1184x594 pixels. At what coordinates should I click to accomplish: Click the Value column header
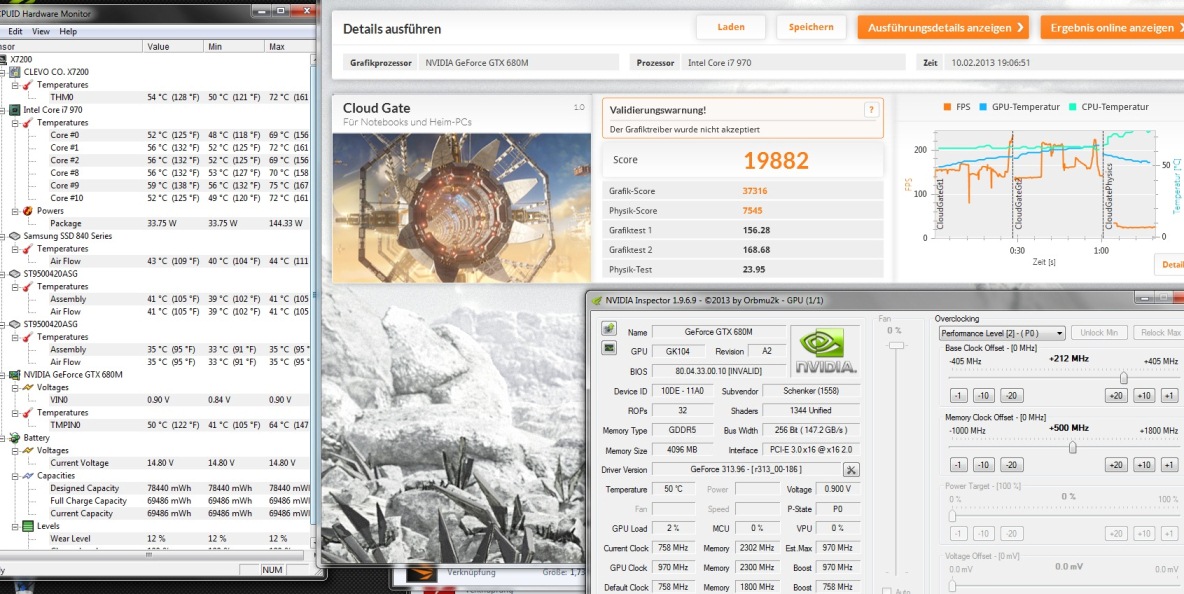pyautogui.click(x=173, y=47)
